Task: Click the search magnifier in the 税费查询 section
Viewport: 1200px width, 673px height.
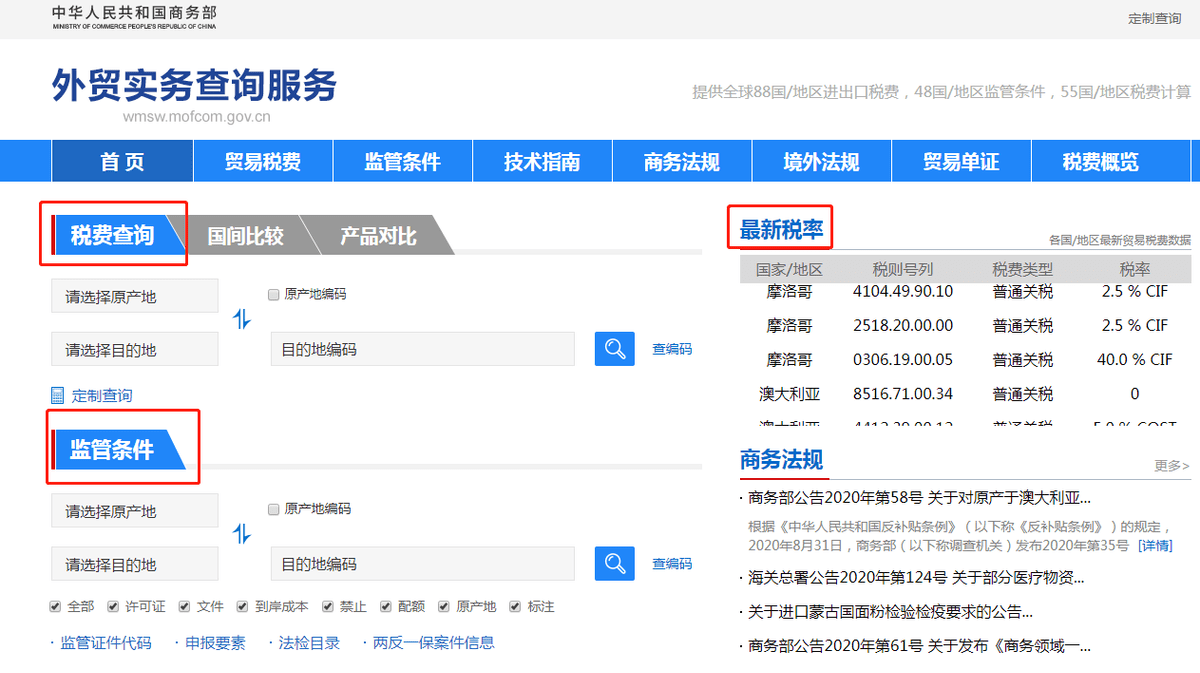Action: (615, 349)
